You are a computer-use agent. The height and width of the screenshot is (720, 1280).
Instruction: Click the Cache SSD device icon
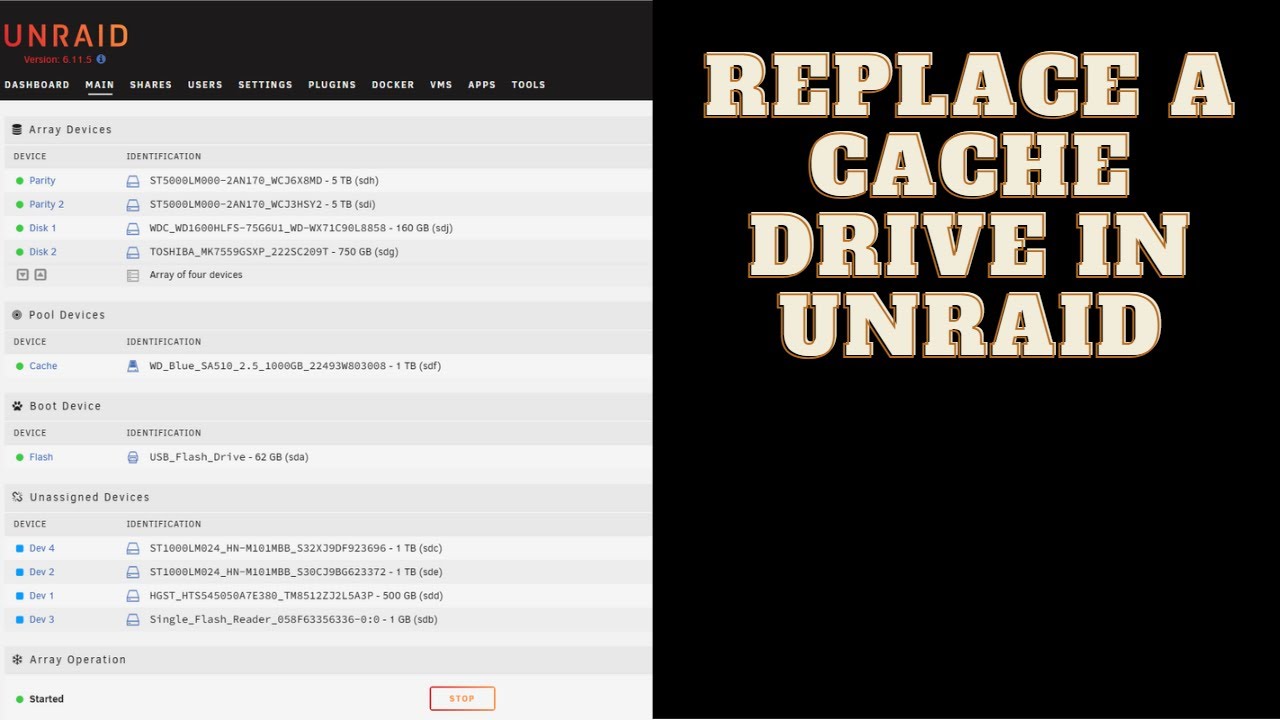tap(133, 366)
